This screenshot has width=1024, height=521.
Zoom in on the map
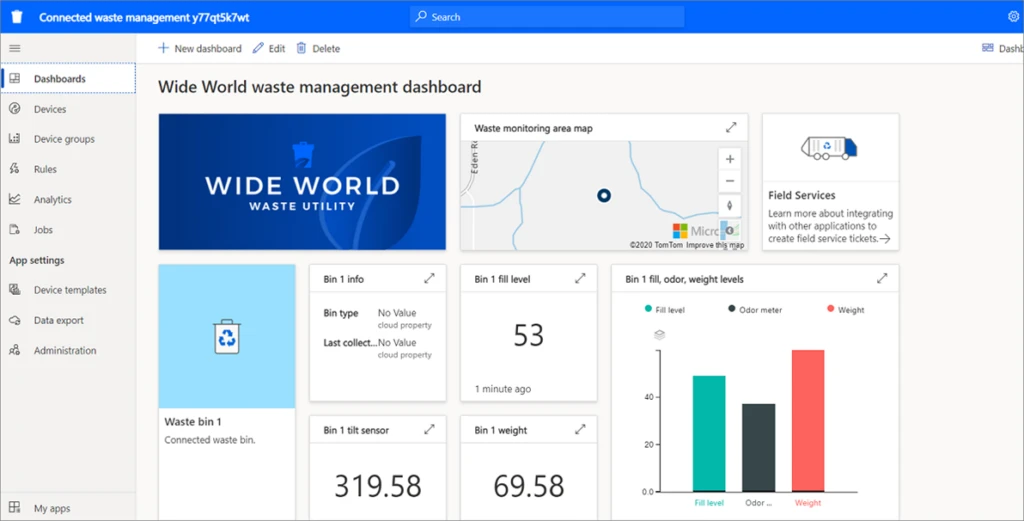click(729, 159)
